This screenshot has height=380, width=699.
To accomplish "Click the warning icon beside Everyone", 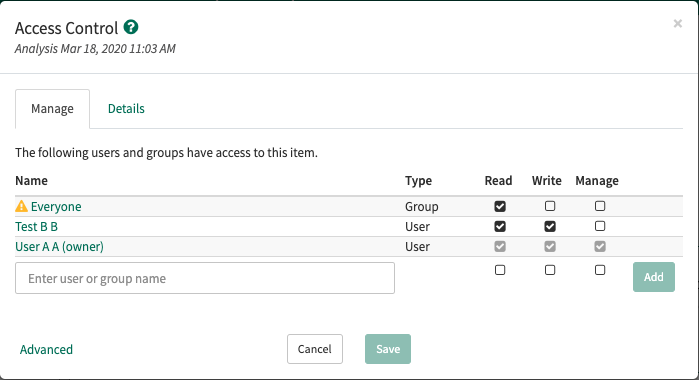I will click(21, 206).
